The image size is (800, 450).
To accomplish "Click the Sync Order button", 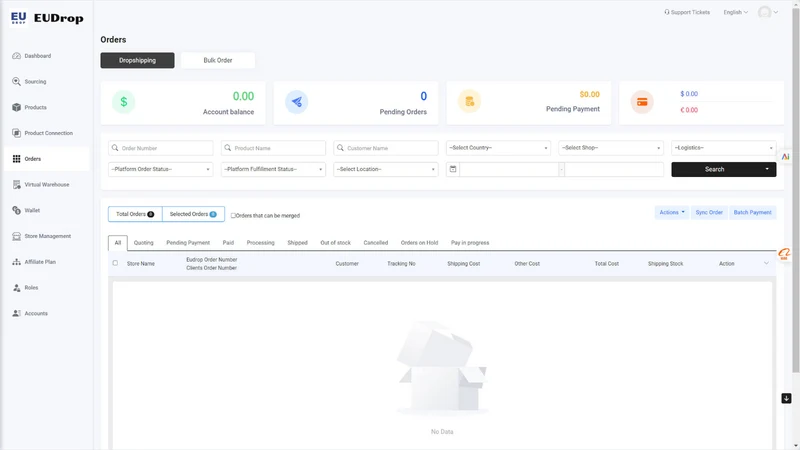I will point(709,212).
